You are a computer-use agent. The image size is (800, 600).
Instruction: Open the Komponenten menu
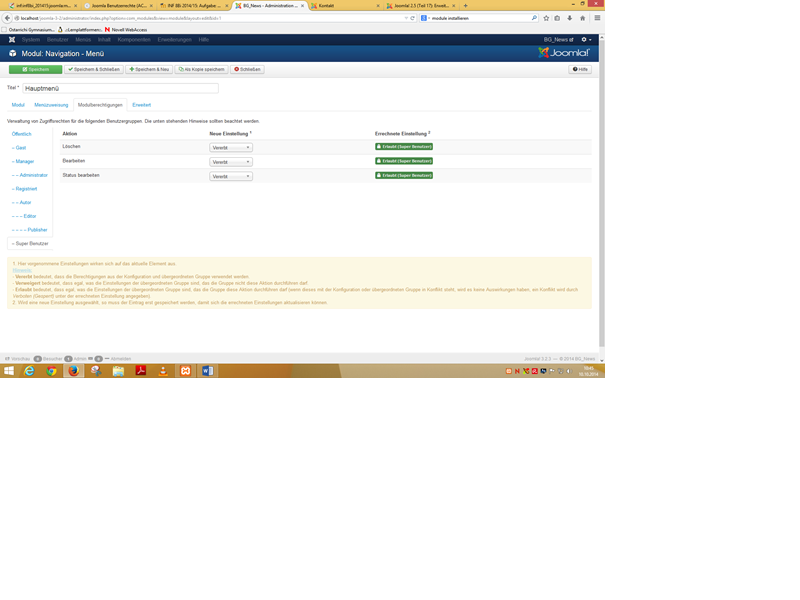(x=134, y=39)
